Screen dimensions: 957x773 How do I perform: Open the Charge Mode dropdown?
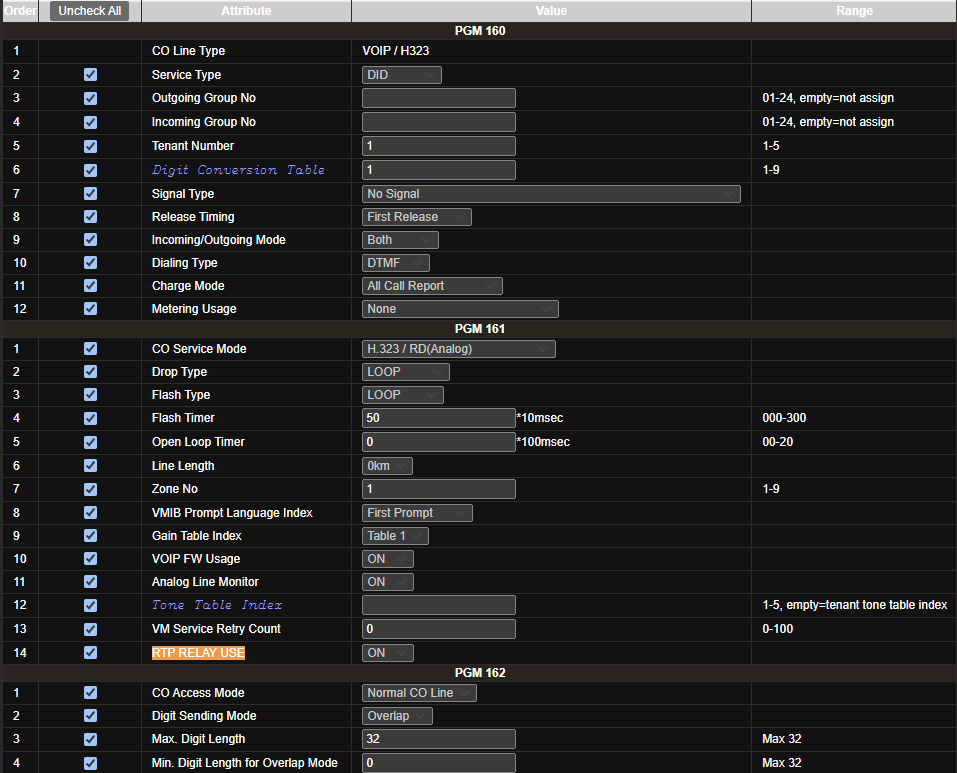(432, 286)
